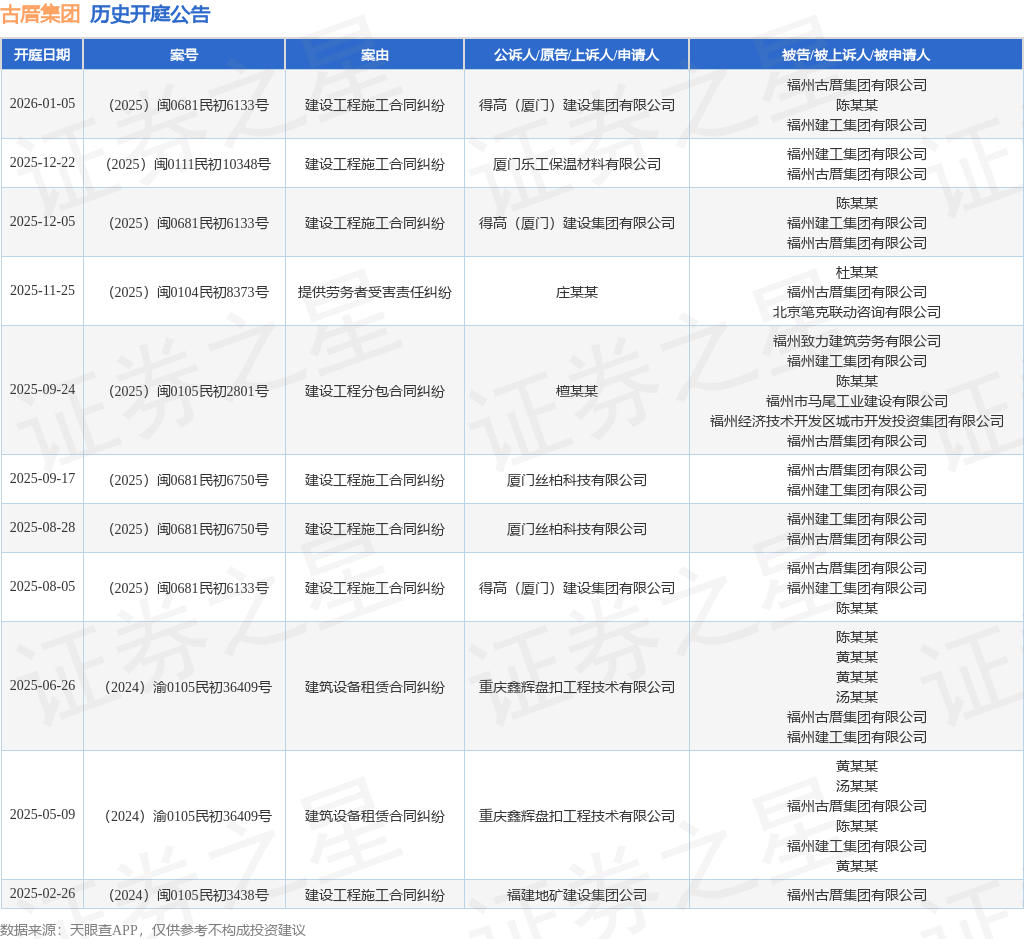
Task: Click 汤某某 in 2025-06-26 row
Action: 857,697
